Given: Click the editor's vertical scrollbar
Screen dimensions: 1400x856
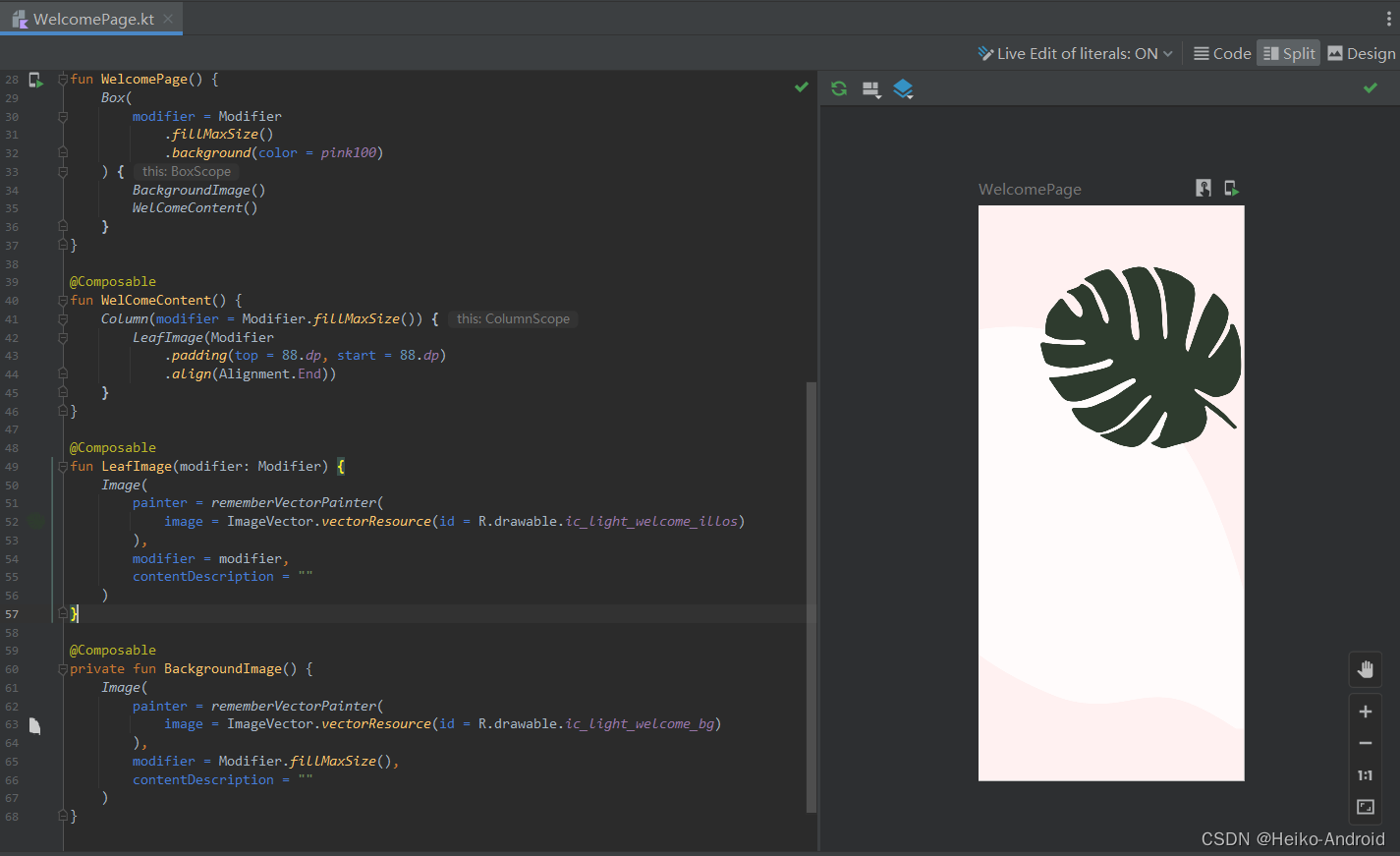Looking at the screenshot, I should click(x=811, y=590).
